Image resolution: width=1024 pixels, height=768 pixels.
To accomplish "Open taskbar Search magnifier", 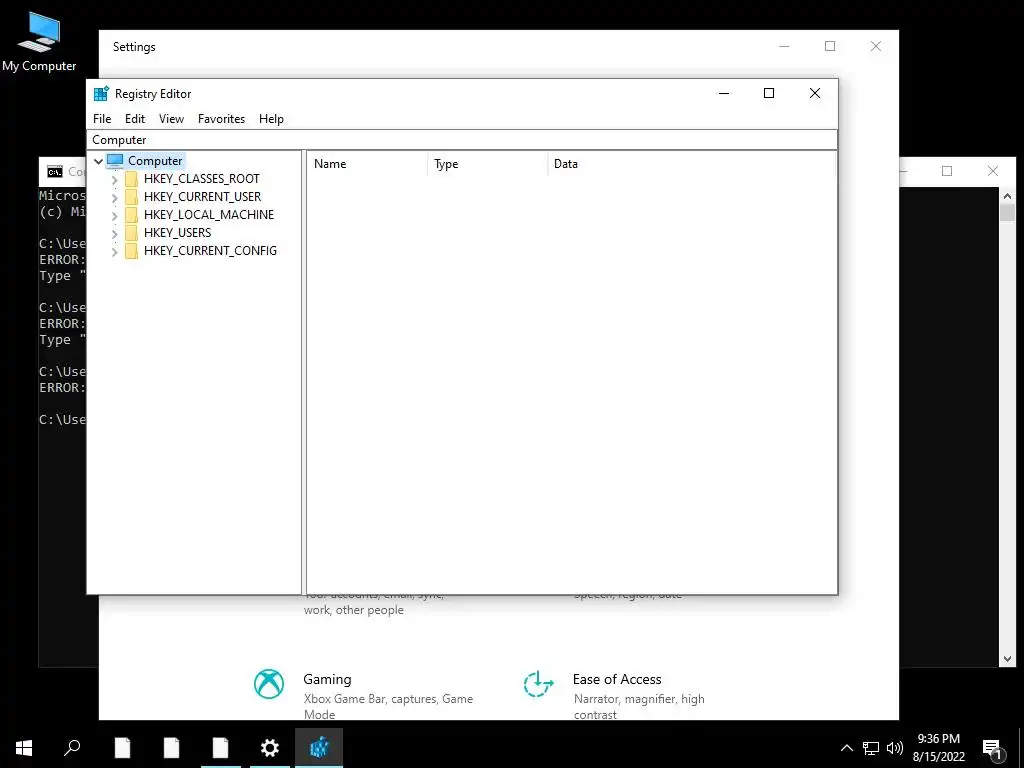I will [72, 748].
